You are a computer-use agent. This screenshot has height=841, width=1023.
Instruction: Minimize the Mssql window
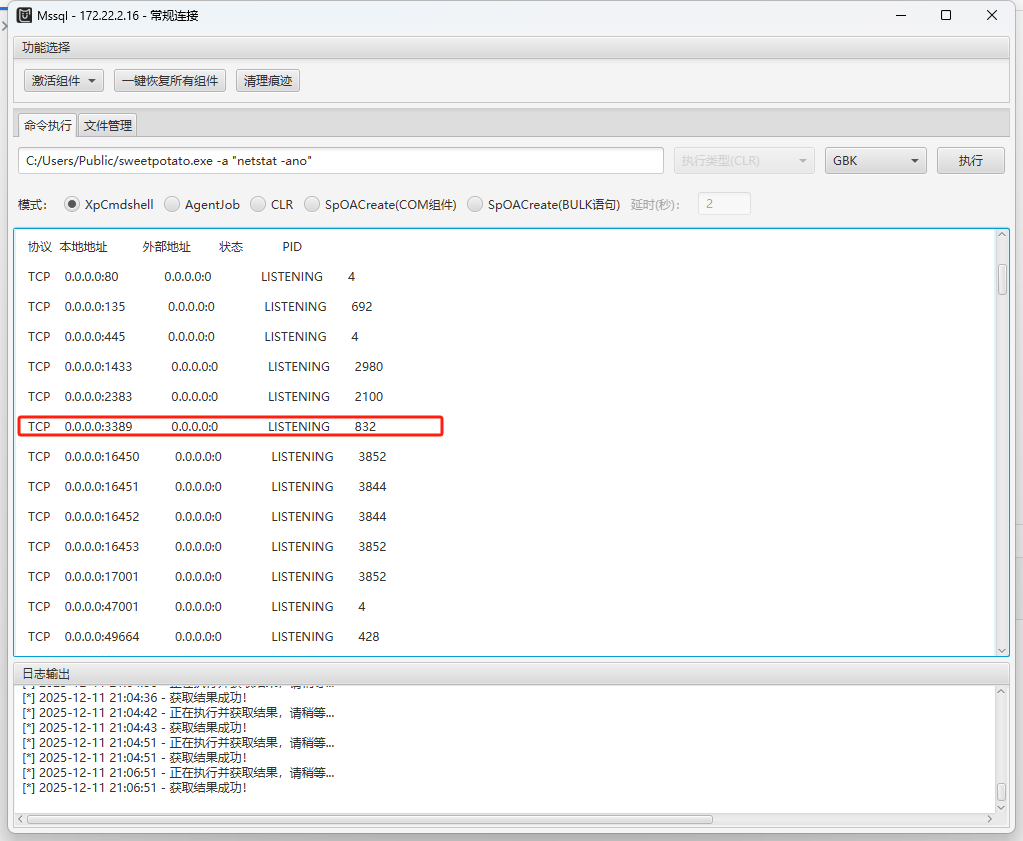tap(901, 15)
